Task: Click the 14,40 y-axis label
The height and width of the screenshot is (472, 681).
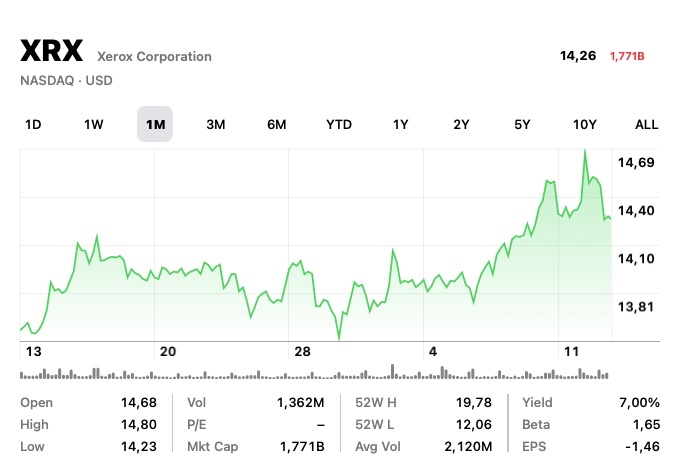Action: 636,211
